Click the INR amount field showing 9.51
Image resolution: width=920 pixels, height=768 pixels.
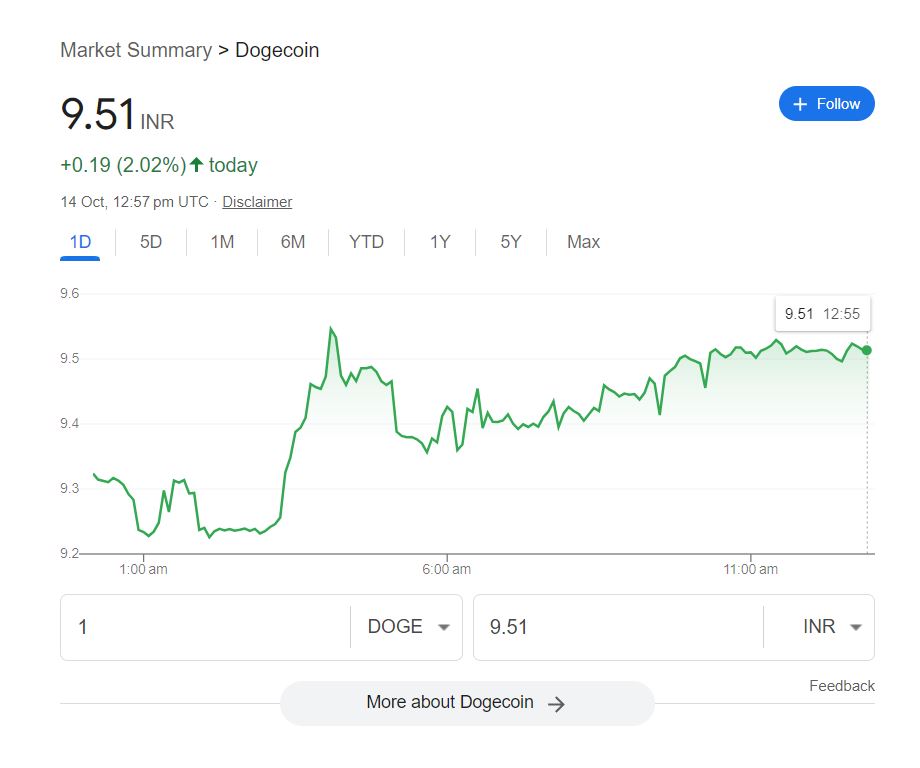point(615,627)
